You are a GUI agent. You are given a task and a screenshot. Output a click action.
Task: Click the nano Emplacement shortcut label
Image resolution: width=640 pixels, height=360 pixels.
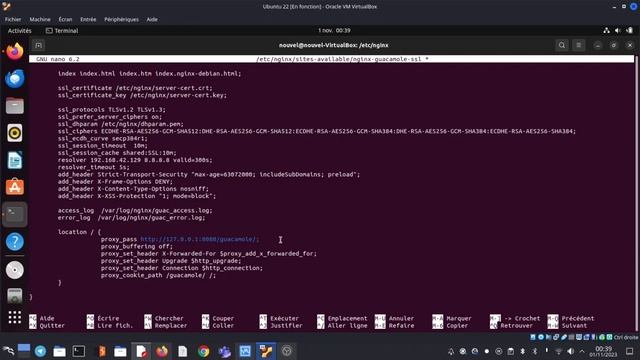click(x=347, y=318)
